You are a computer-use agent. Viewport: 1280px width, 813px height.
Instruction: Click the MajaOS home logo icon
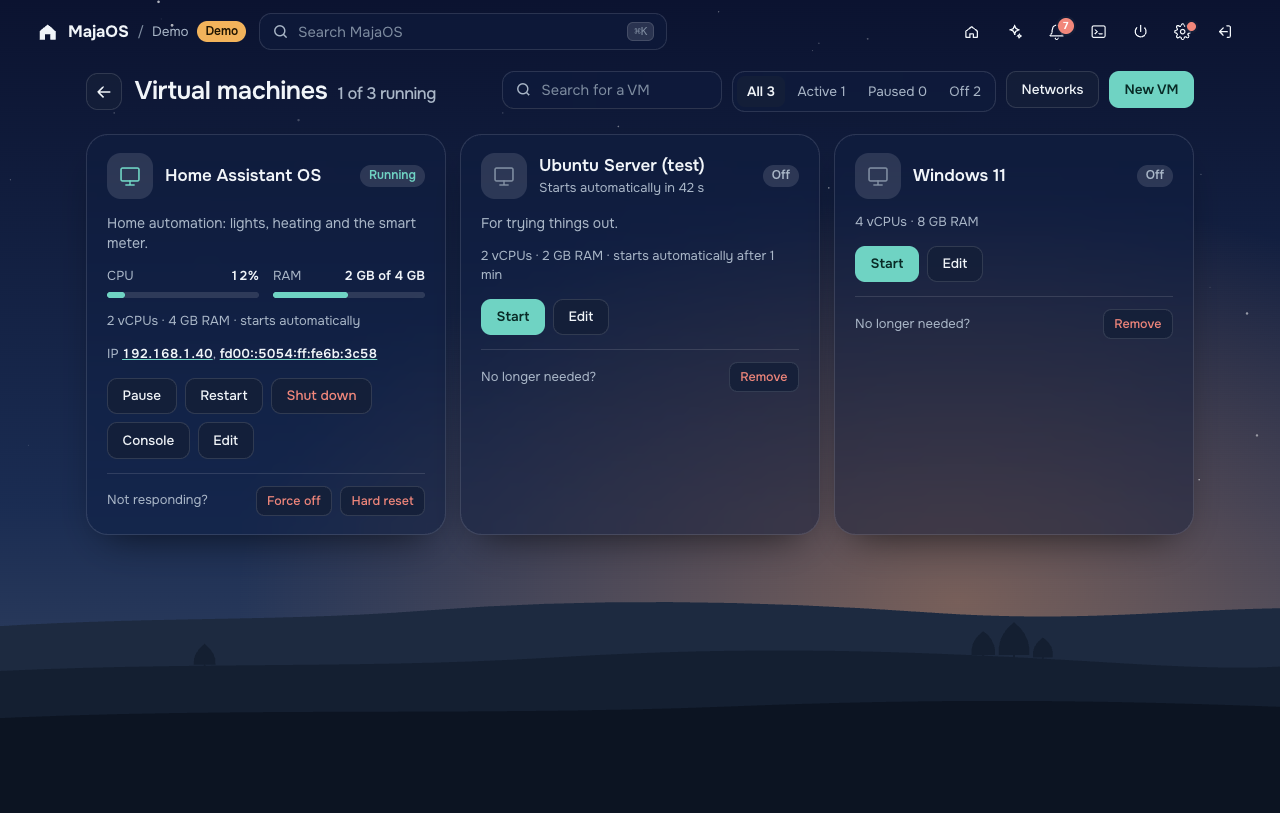[48, 32]
